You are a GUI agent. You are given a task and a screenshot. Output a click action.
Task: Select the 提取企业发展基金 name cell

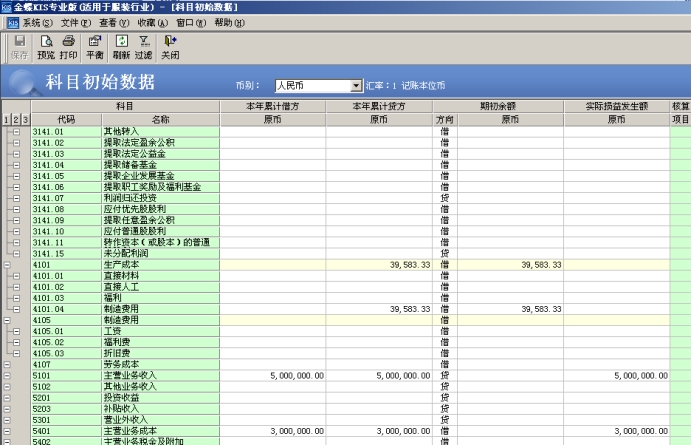click(161, 176)
